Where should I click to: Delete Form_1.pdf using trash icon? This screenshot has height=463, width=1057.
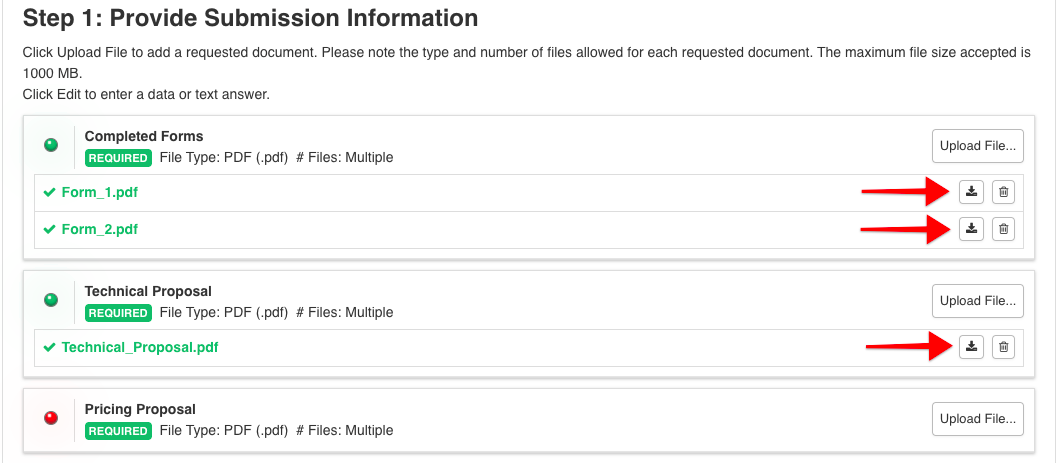point(1003,192)
